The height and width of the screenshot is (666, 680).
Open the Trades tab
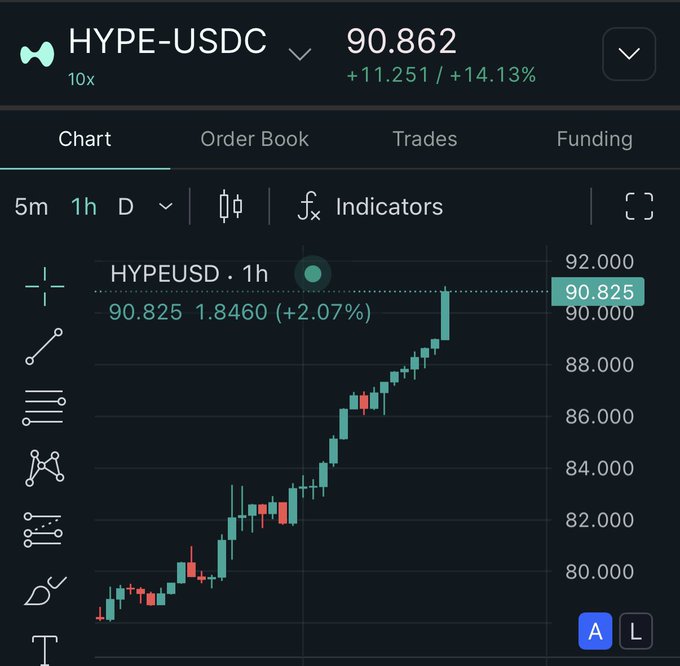(x=425, y=139)
